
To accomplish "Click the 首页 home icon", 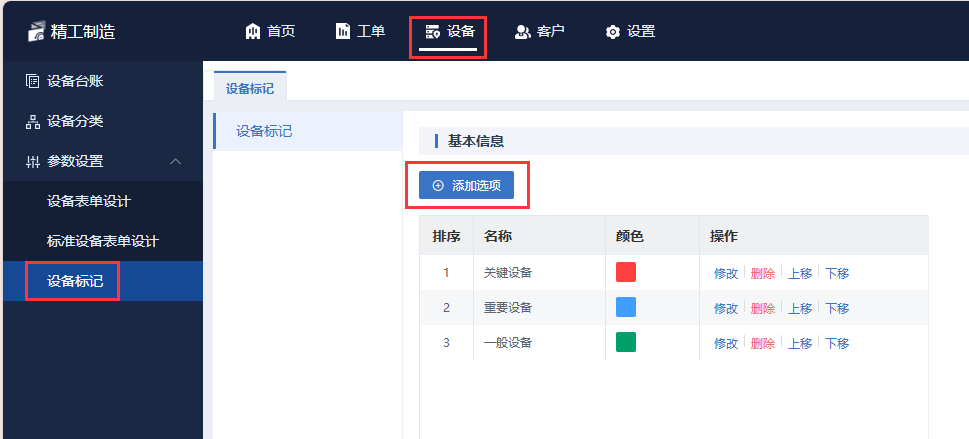I will (253, 32).
